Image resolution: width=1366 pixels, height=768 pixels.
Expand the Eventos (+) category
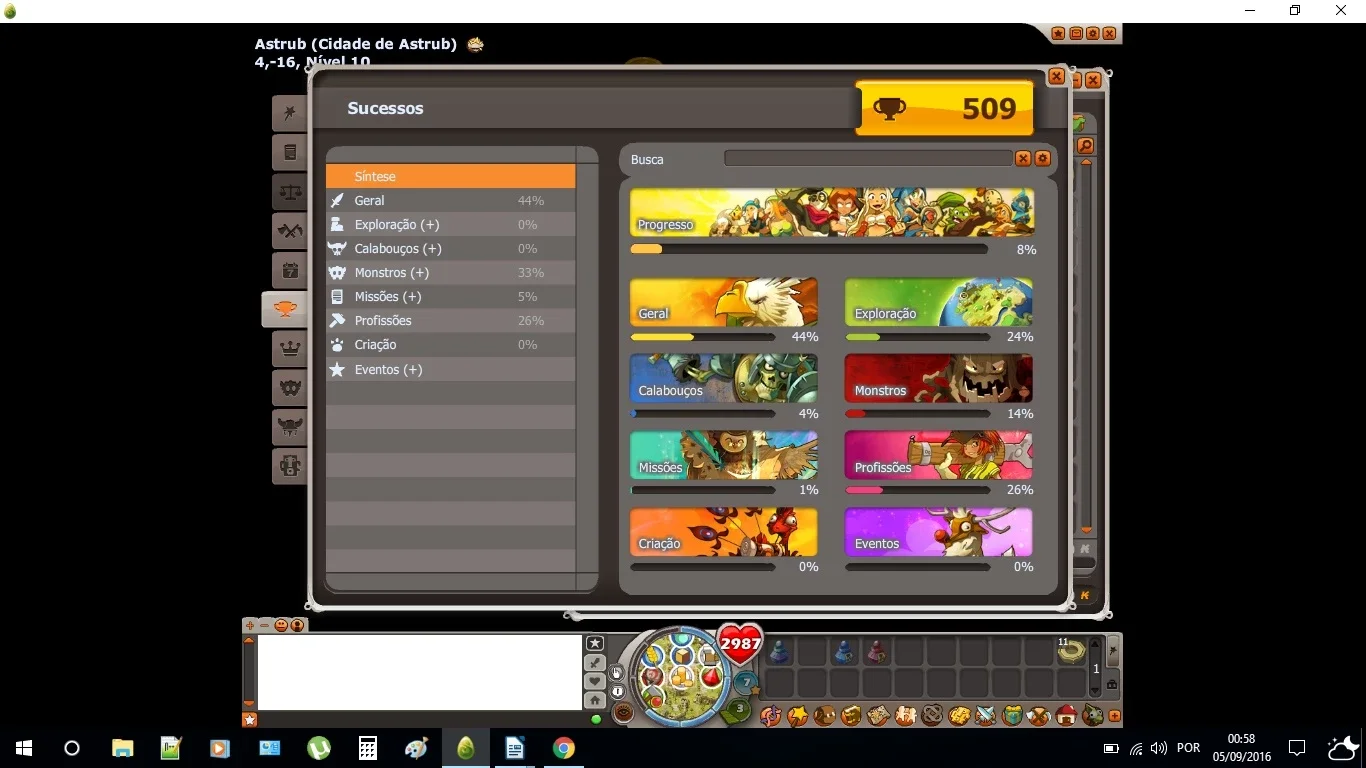click(450, 369)
